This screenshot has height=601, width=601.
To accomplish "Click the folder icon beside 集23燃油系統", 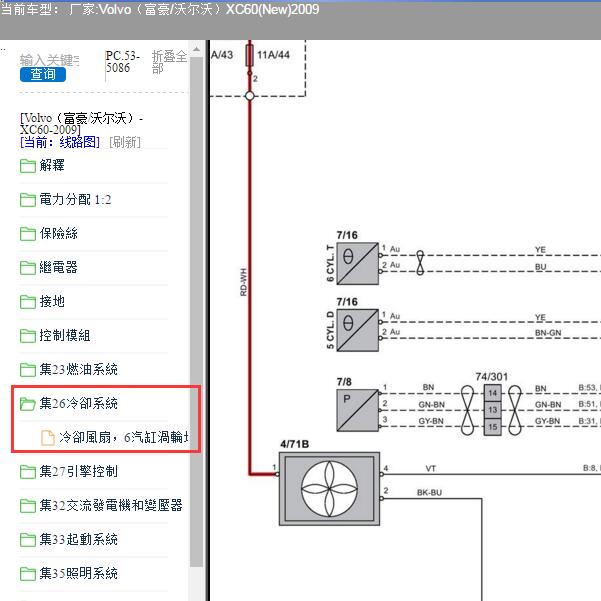I will click(28, 369).
